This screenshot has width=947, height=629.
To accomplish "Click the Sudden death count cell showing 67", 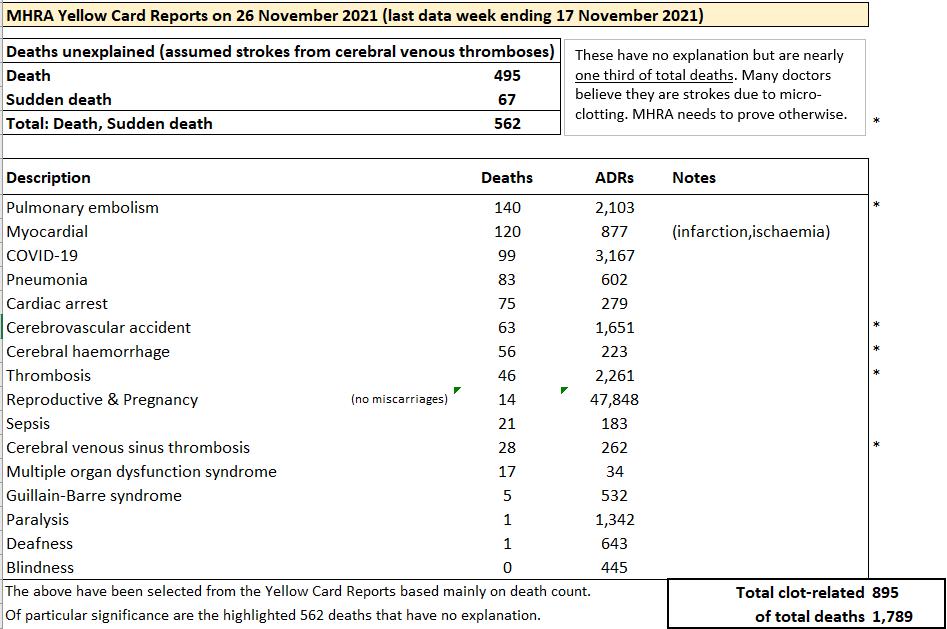I will pos(507,100).
